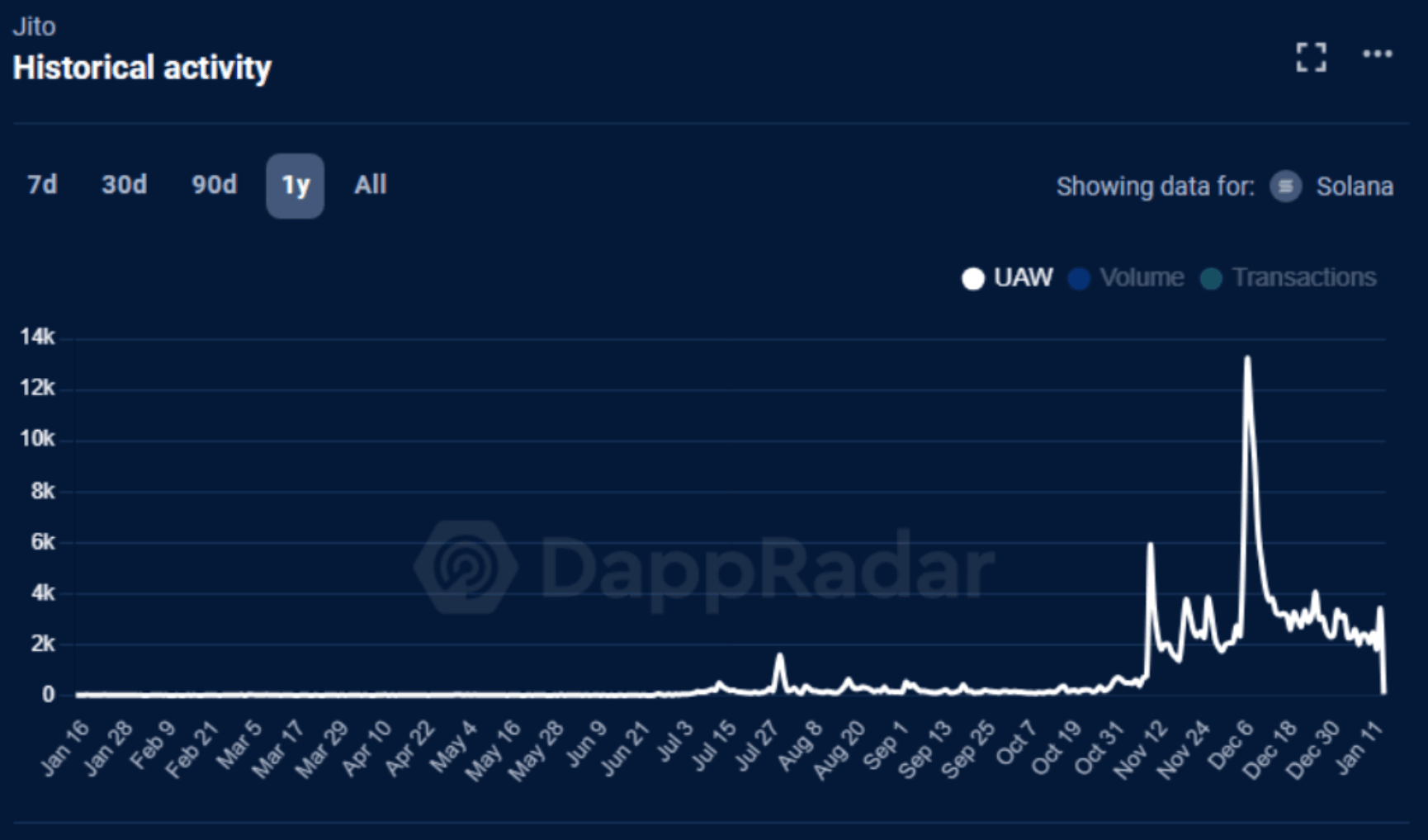Select the 1y time range
This screenshot has width=1428, height=840.
295,186
